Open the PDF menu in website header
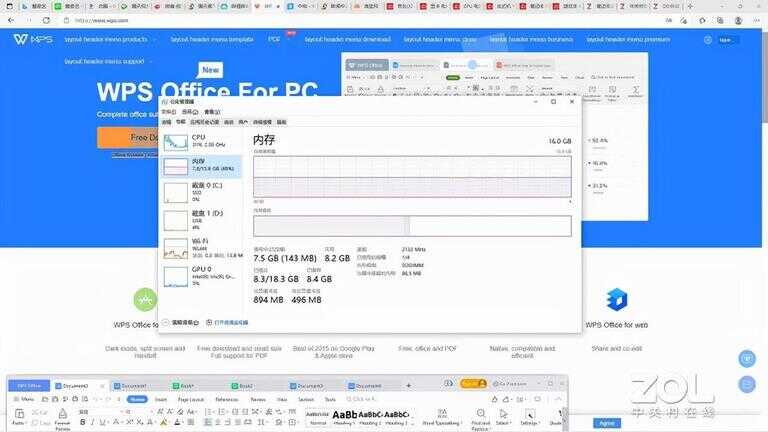The width and height of the screenshot is (768, 432). 274,39
